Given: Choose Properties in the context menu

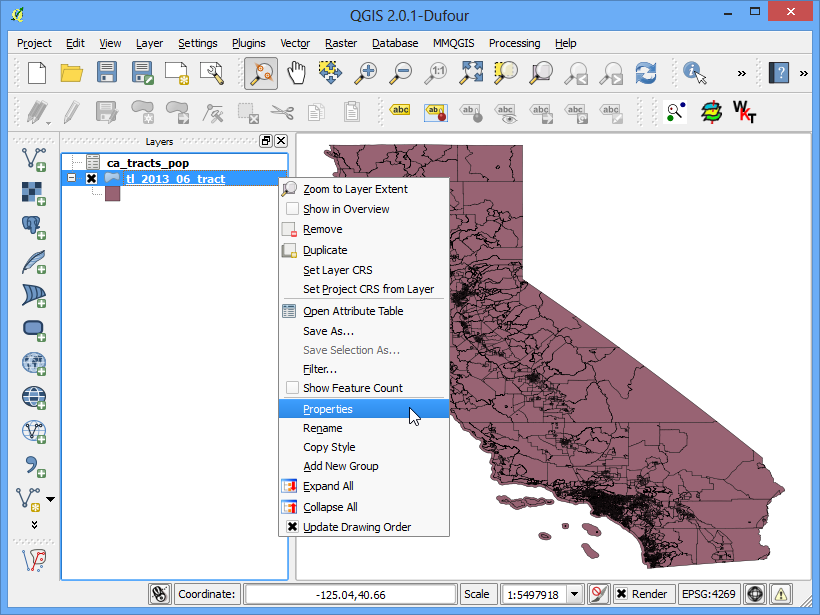Looking at the screenshot, I should click(364, 409).
